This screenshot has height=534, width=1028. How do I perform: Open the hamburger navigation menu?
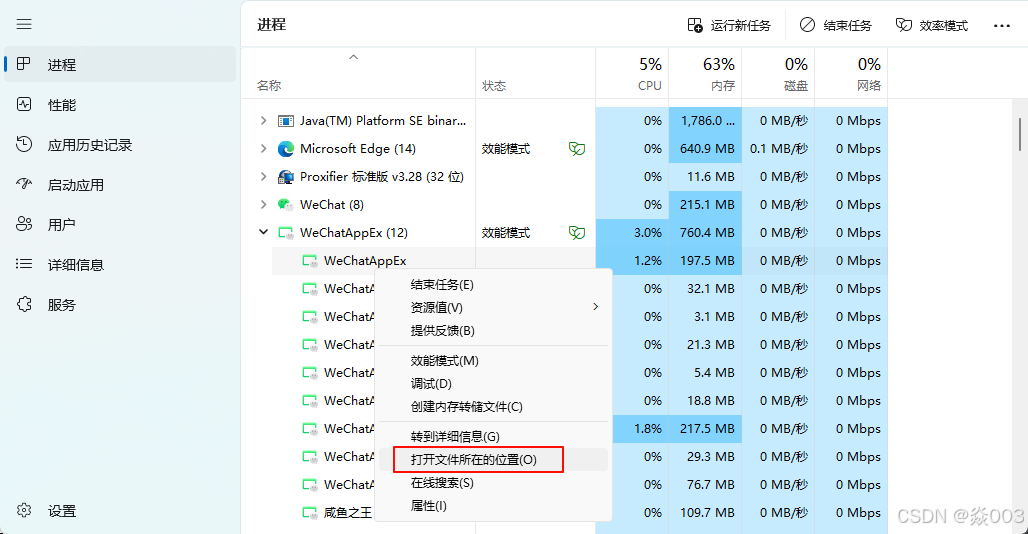24,24
